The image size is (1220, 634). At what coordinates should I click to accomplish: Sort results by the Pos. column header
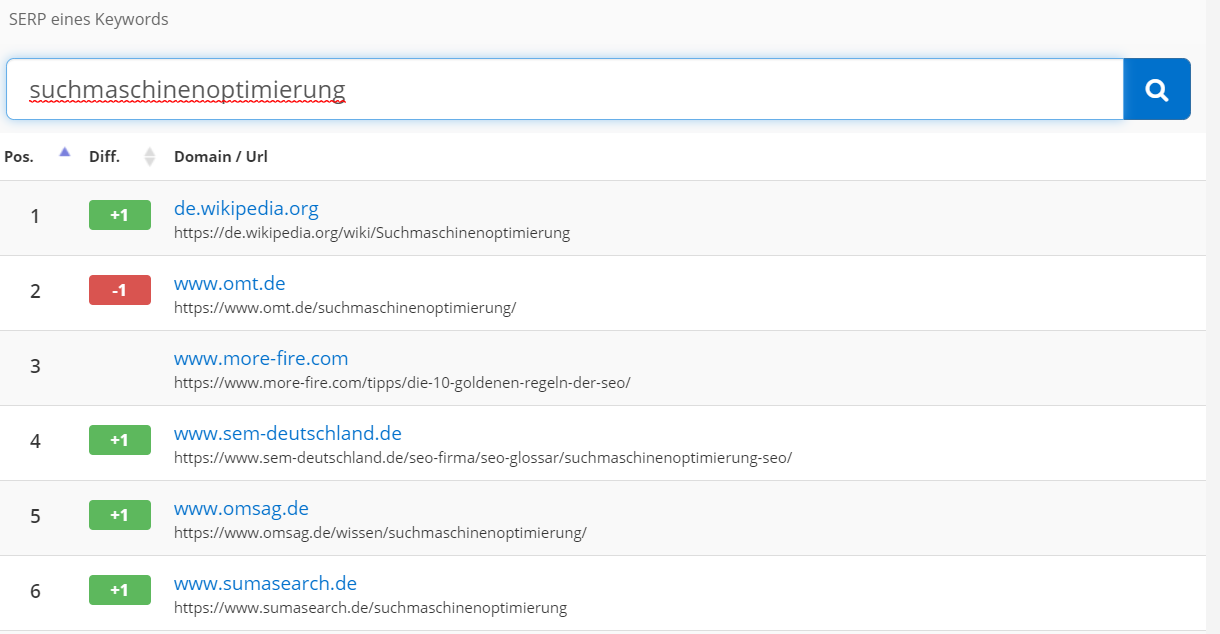pos(21,156)
